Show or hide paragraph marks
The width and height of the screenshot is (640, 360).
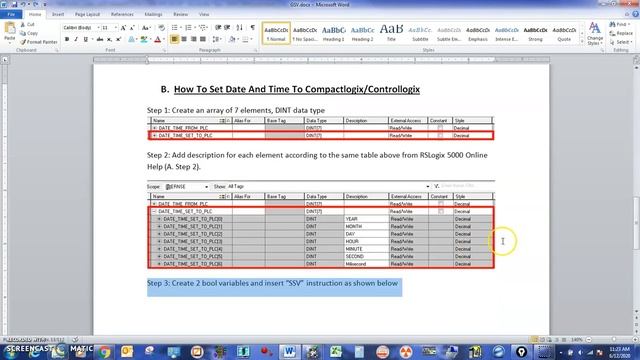click(x=253, y=28)
